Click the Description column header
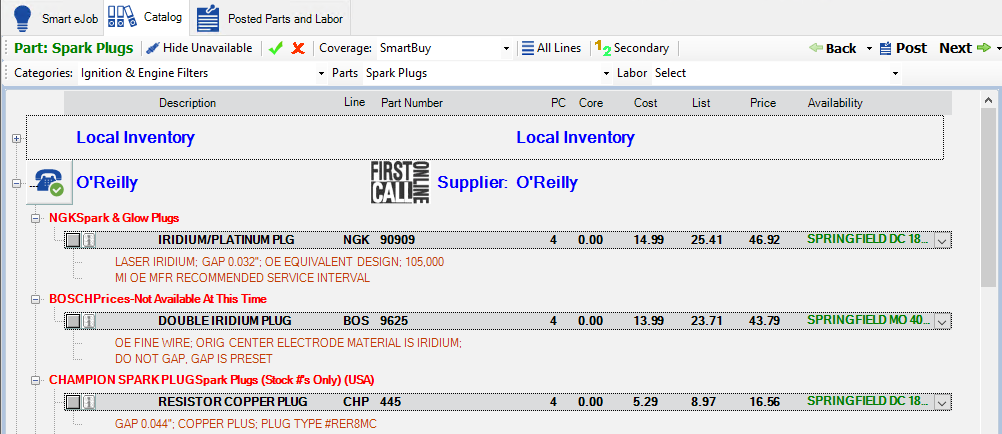The image size is (1002, 434). [187, 103]
